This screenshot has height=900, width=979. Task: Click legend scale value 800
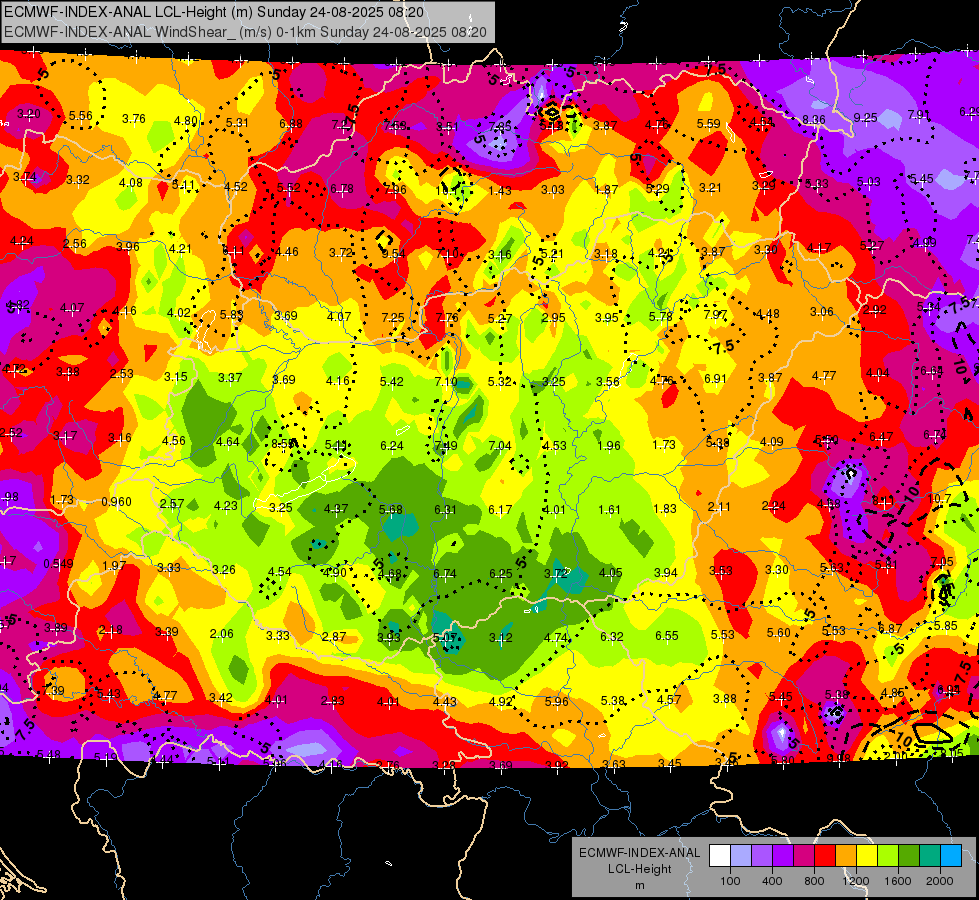click(814, 881)
